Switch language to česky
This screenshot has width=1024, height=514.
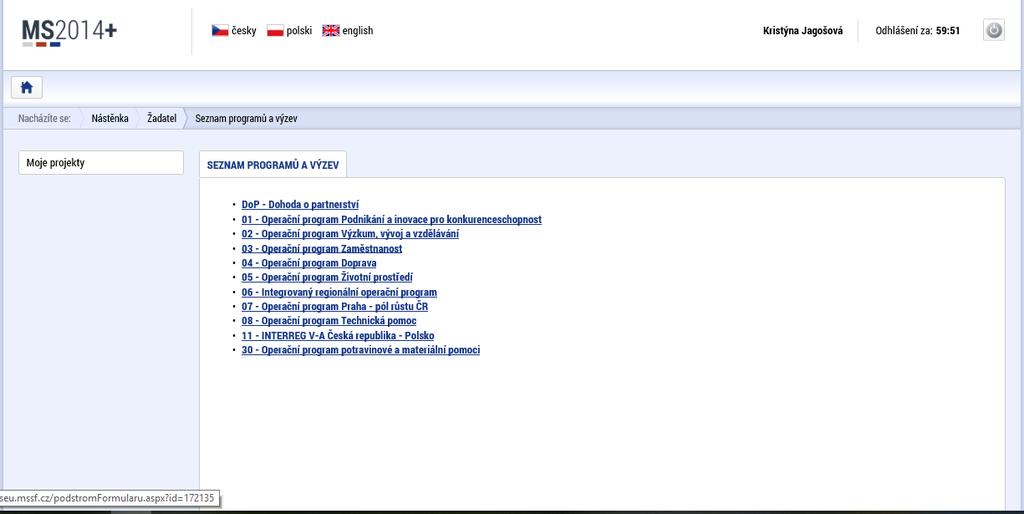pos(244,31)
